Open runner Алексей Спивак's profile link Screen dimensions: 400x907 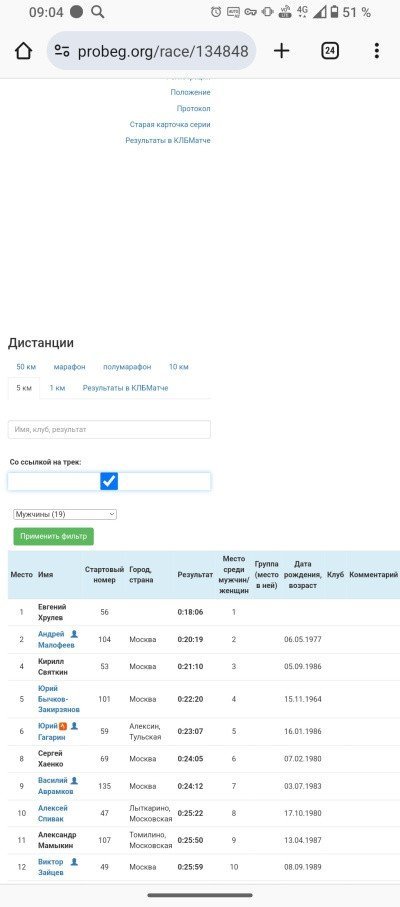(x=53, y=813)
